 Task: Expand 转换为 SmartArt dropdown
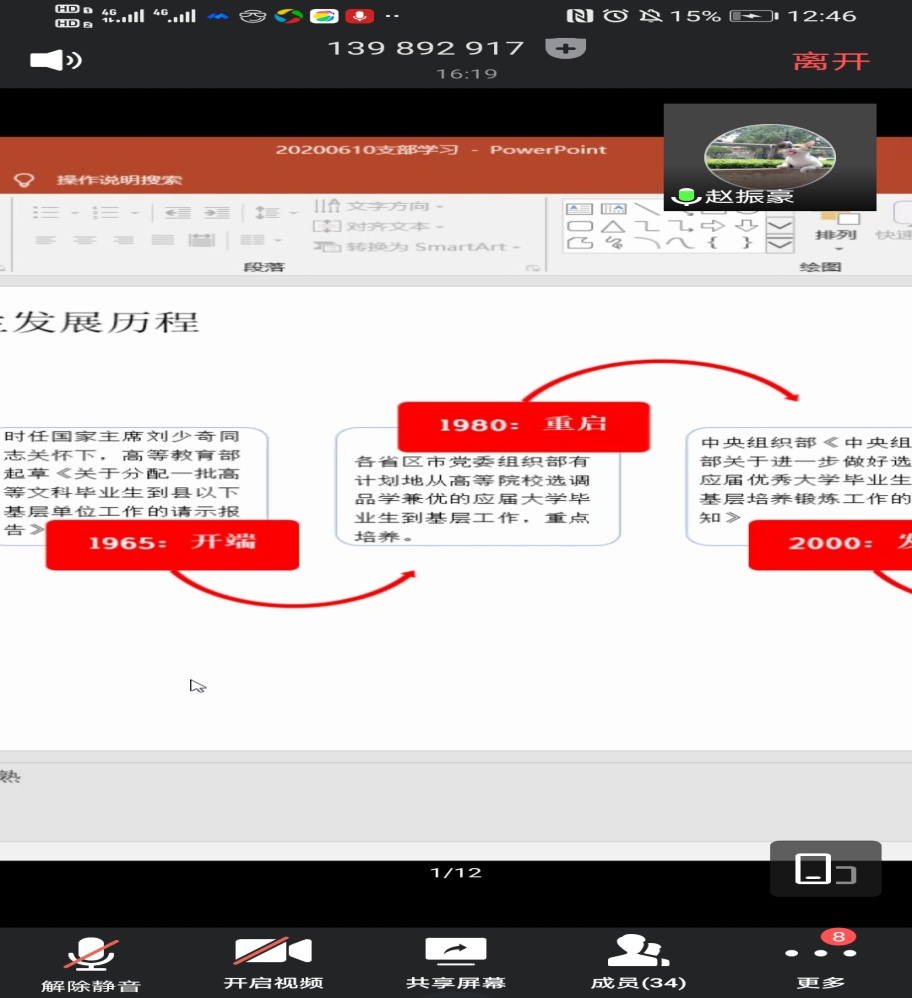click(420, 246)
